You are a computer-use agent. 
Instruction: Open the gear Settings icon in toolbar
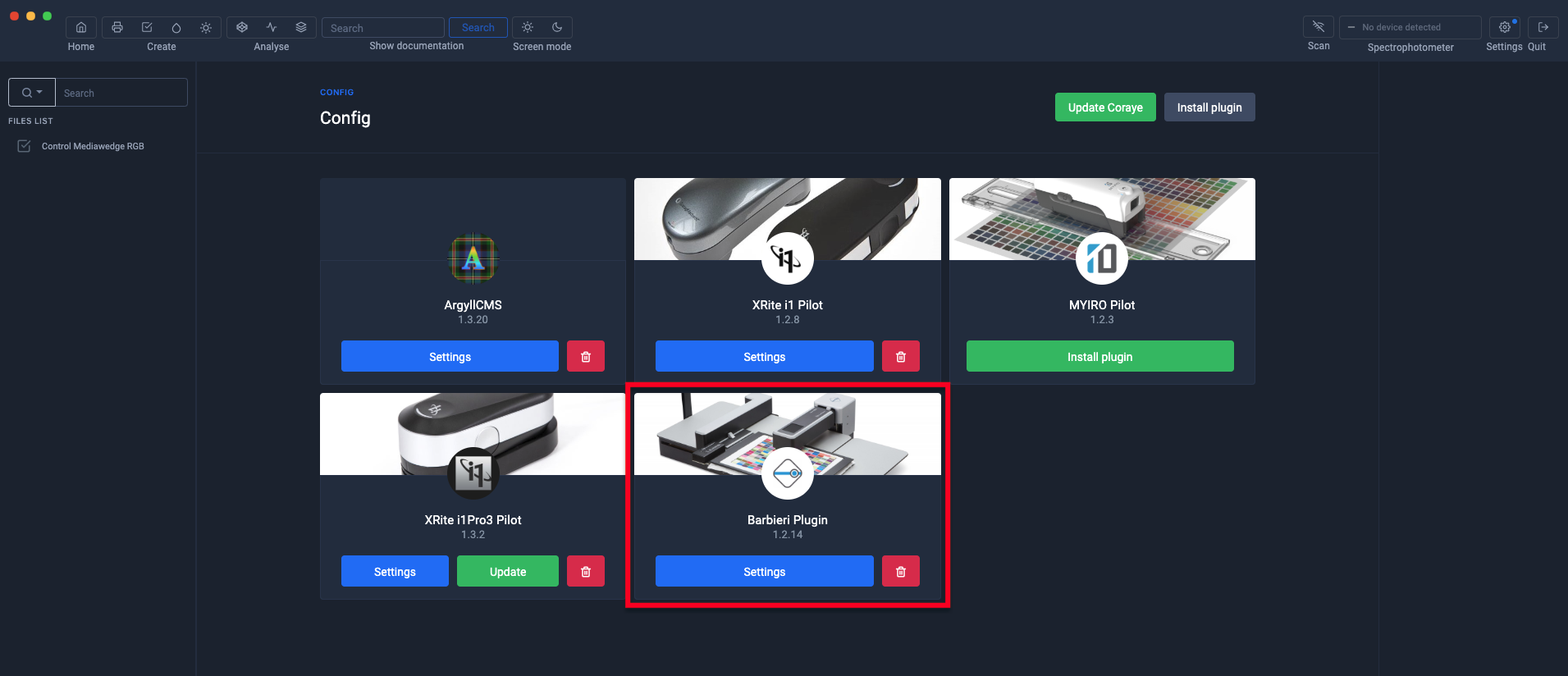tap(1505, 27)
